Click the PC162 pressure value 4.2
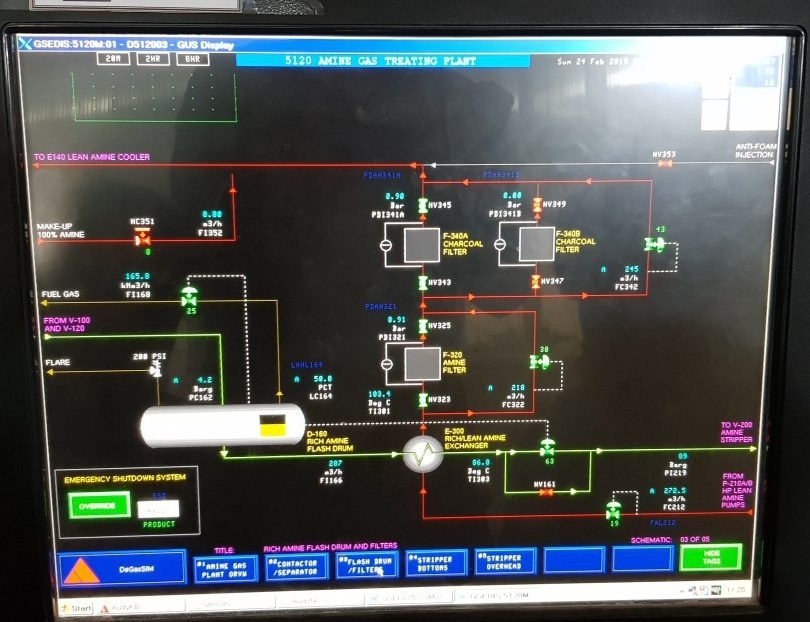This screenshot has width=810, height=622. (205, 380)
